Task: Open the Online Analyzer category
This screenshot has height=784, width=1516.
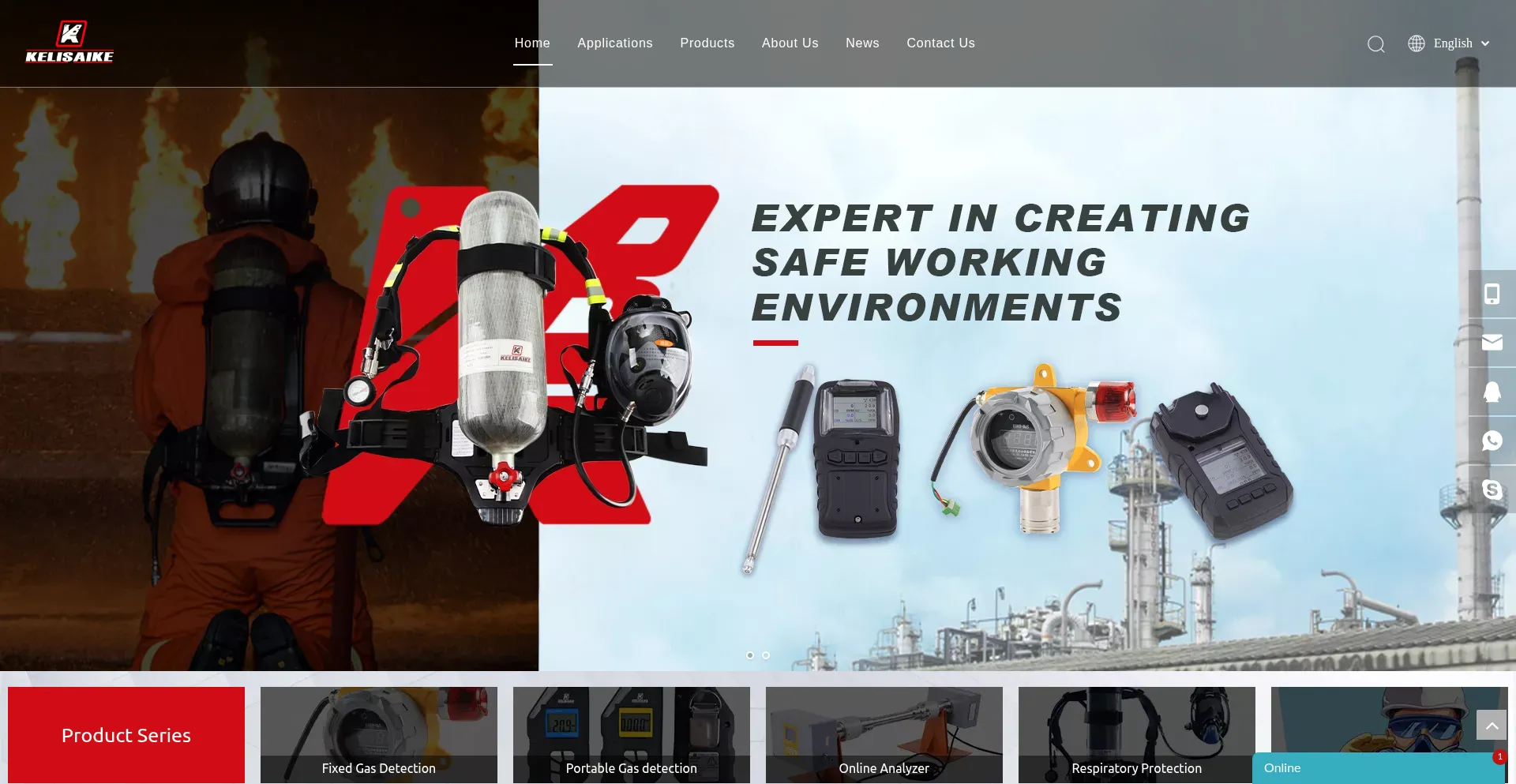Action: click(x=884, y=735)
